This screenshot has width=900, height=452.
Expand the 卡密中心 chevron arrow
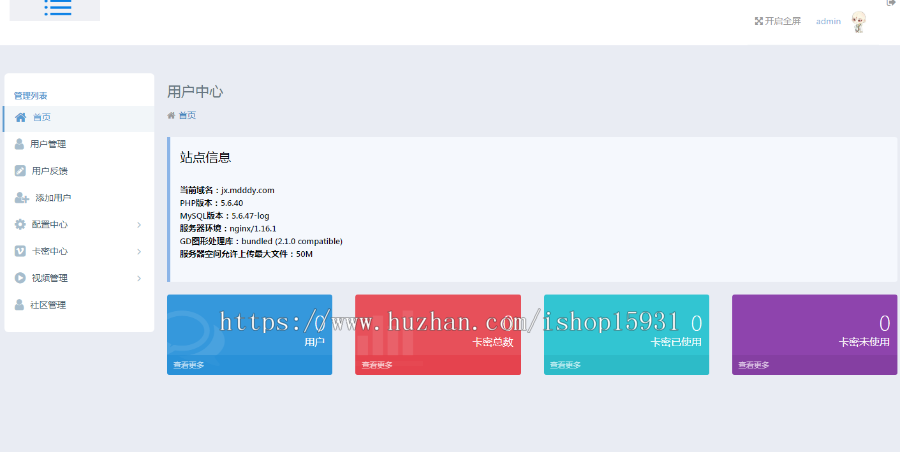(x=139, y=252)
